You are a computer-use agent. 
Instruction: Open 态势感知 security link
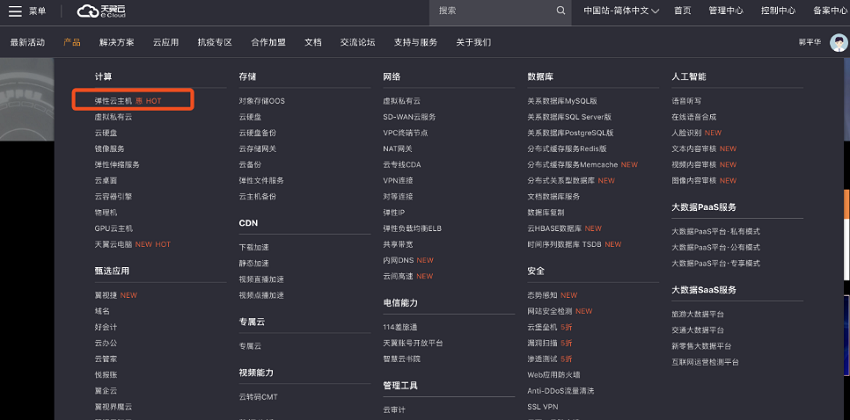tap(543, 295)
